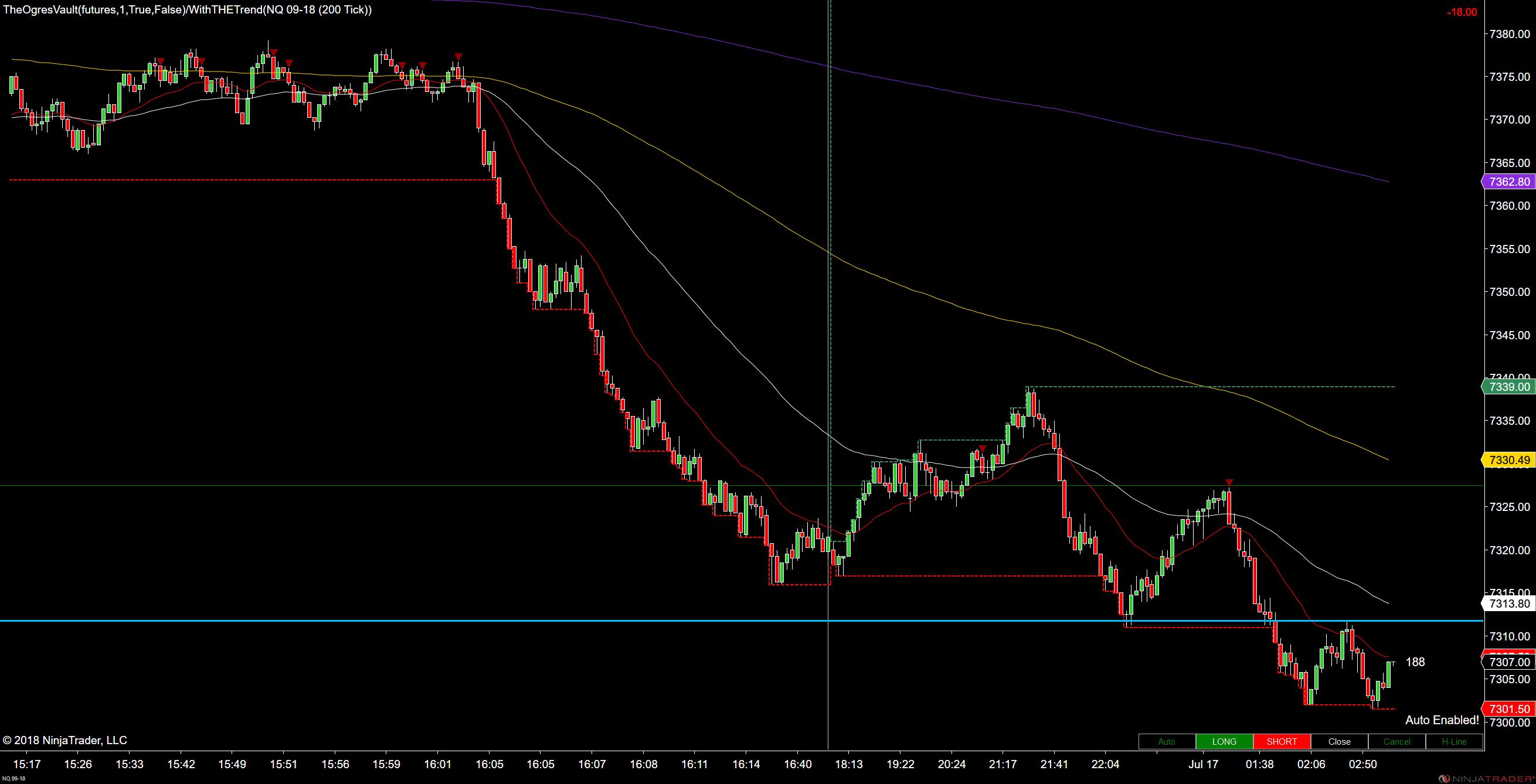Click the Cancel orders button

tap(1396, 742)
